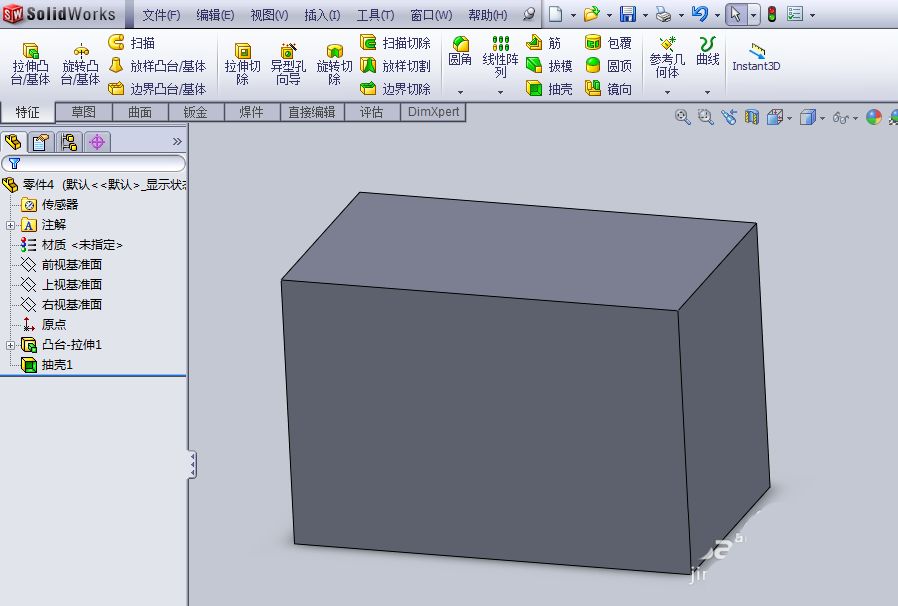Expand the 凸台-拉伸1 feature in the tree
The height and width of the screenshot is (606, 898).
click(8, 345)
